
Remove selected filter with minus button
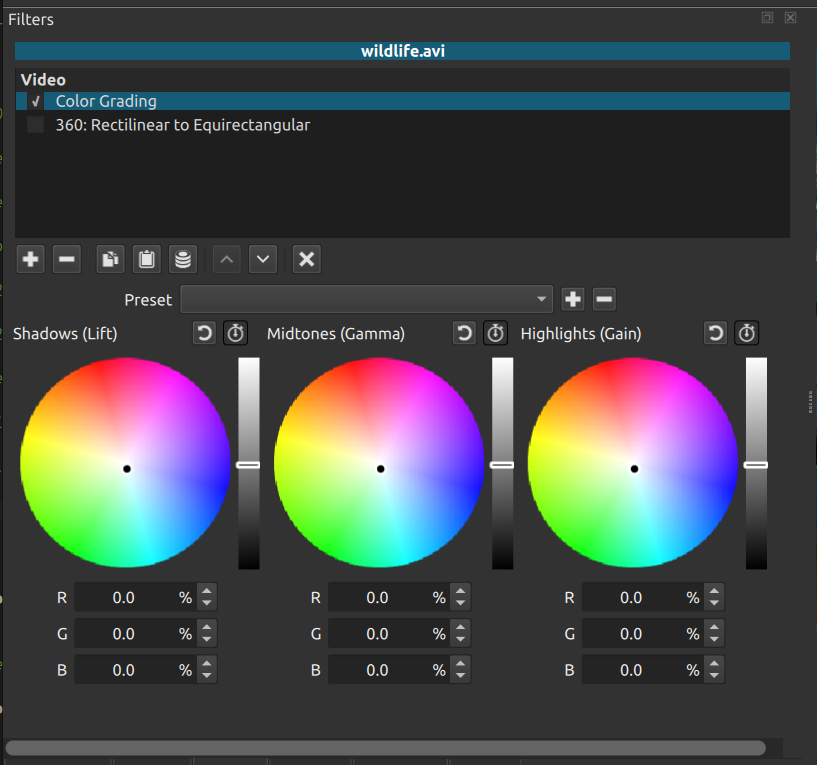pos(66,260)
